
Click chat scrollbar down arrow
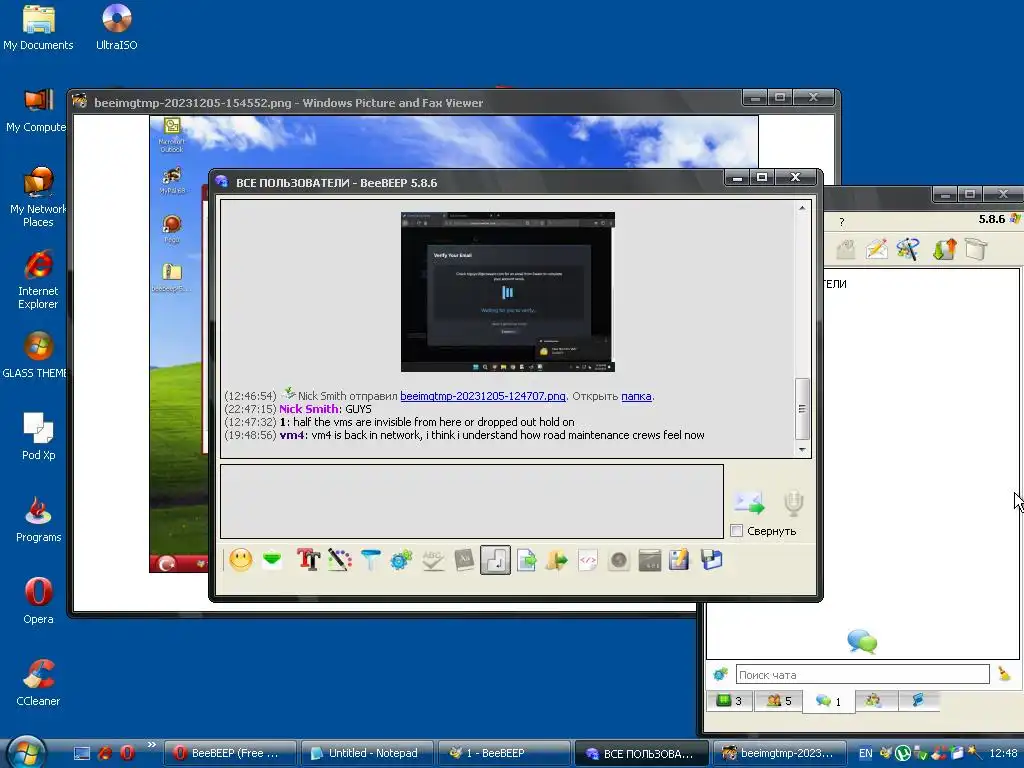802,449
